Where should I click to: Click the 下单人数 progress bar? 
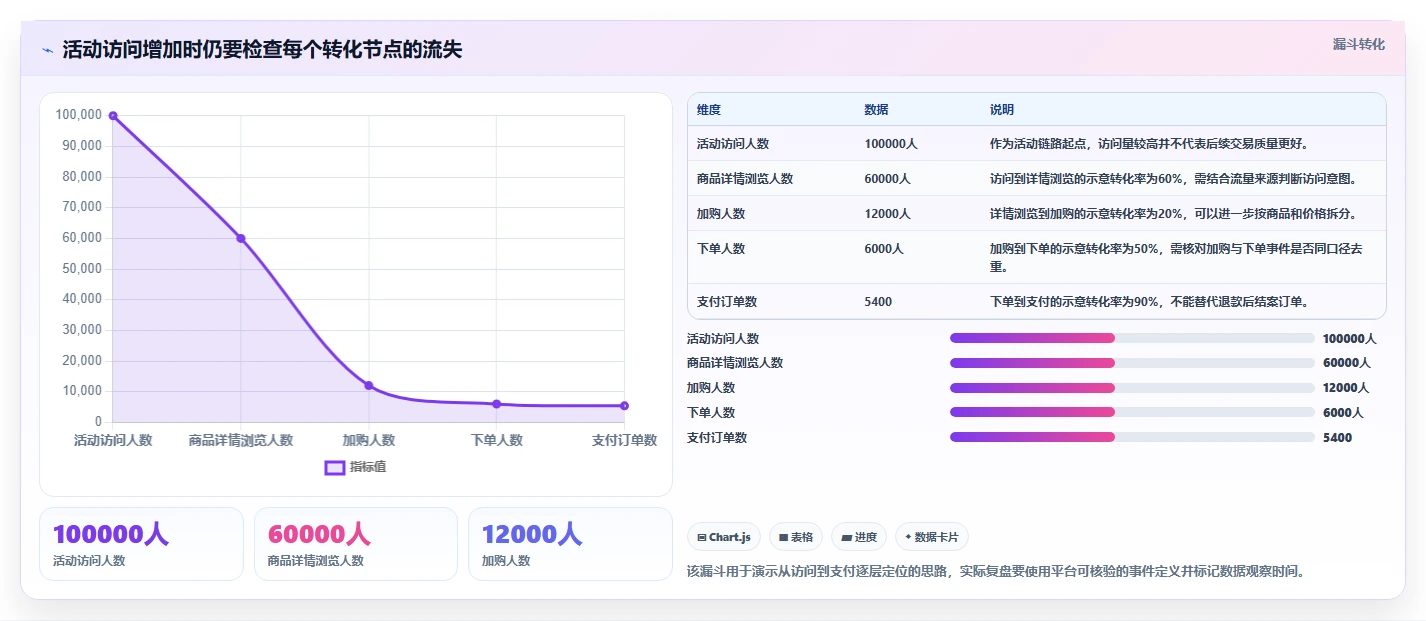coord(1132,412)
